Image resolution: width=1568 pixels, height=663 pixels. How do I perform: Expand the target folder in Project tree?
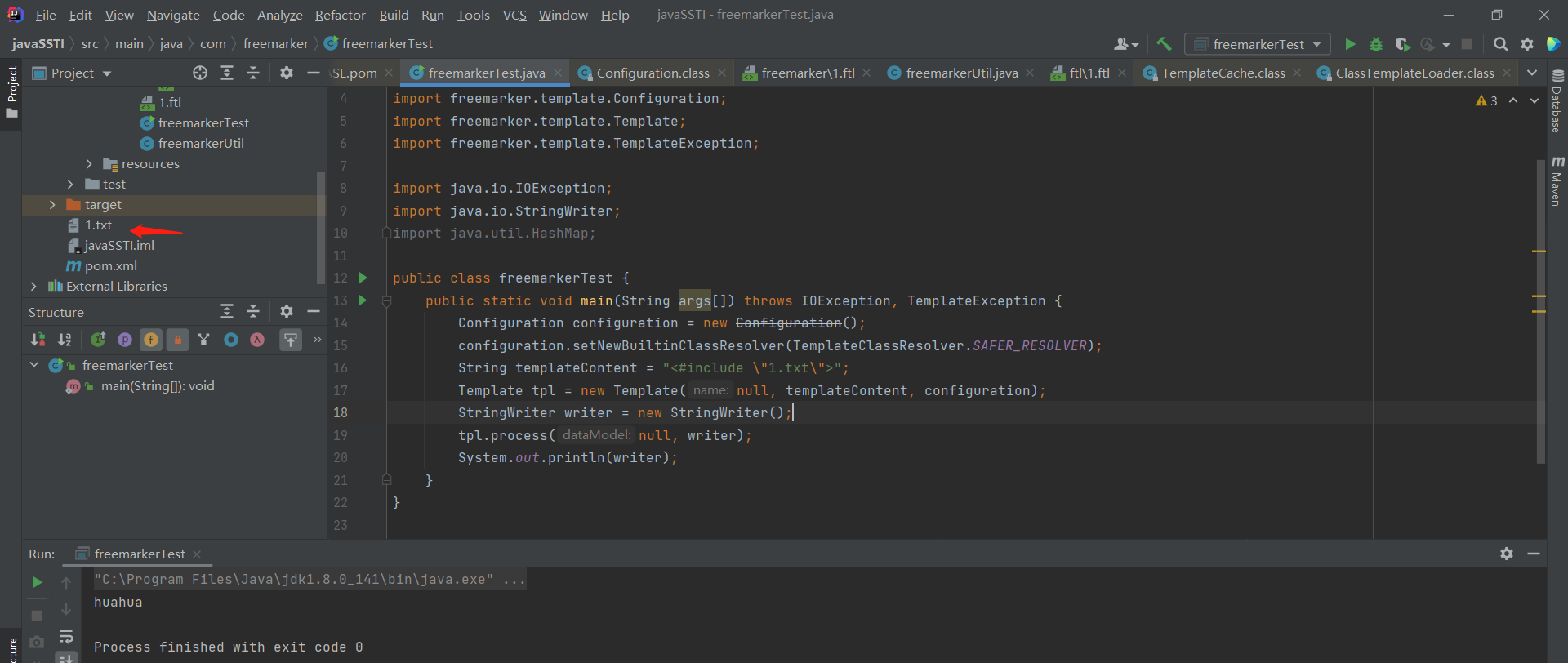(52, 205)
